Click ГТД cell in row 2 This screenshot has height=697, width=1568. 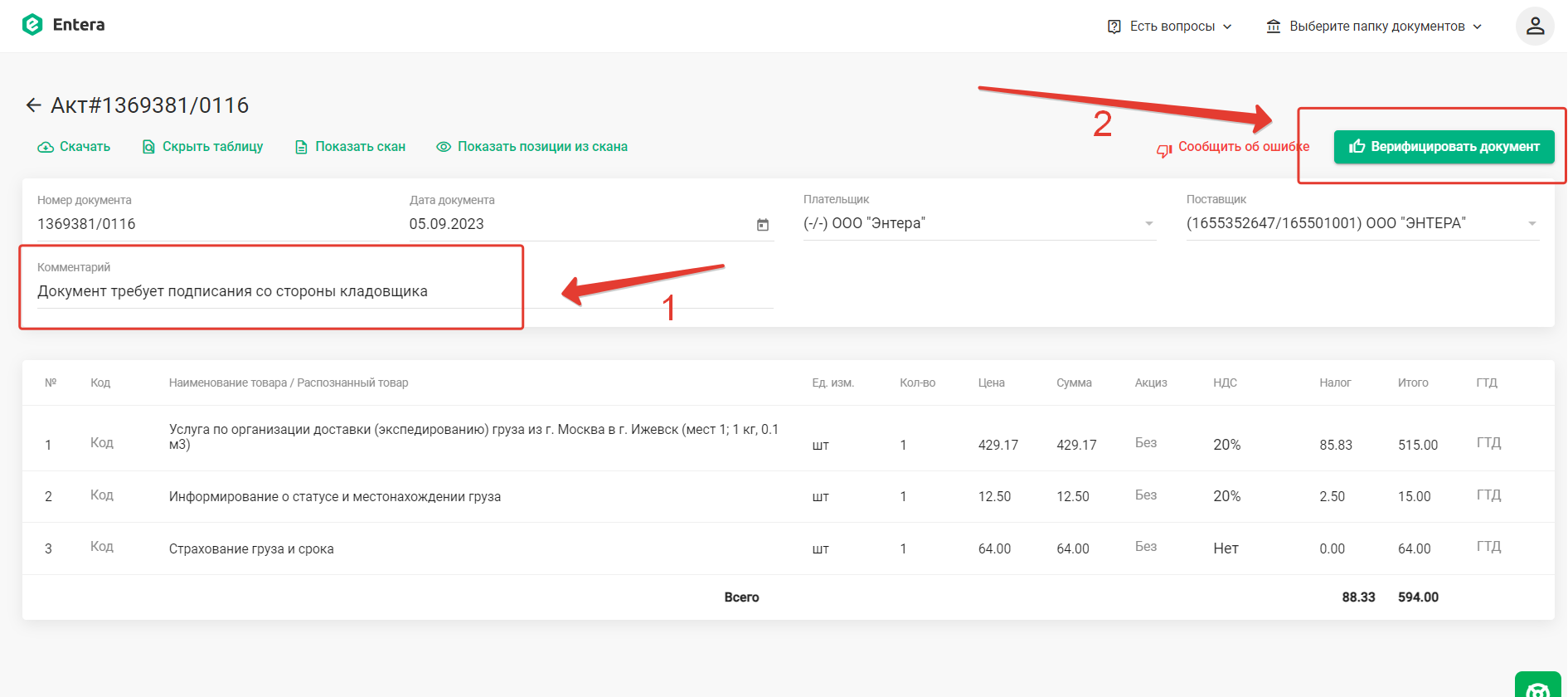[1489, 495]
